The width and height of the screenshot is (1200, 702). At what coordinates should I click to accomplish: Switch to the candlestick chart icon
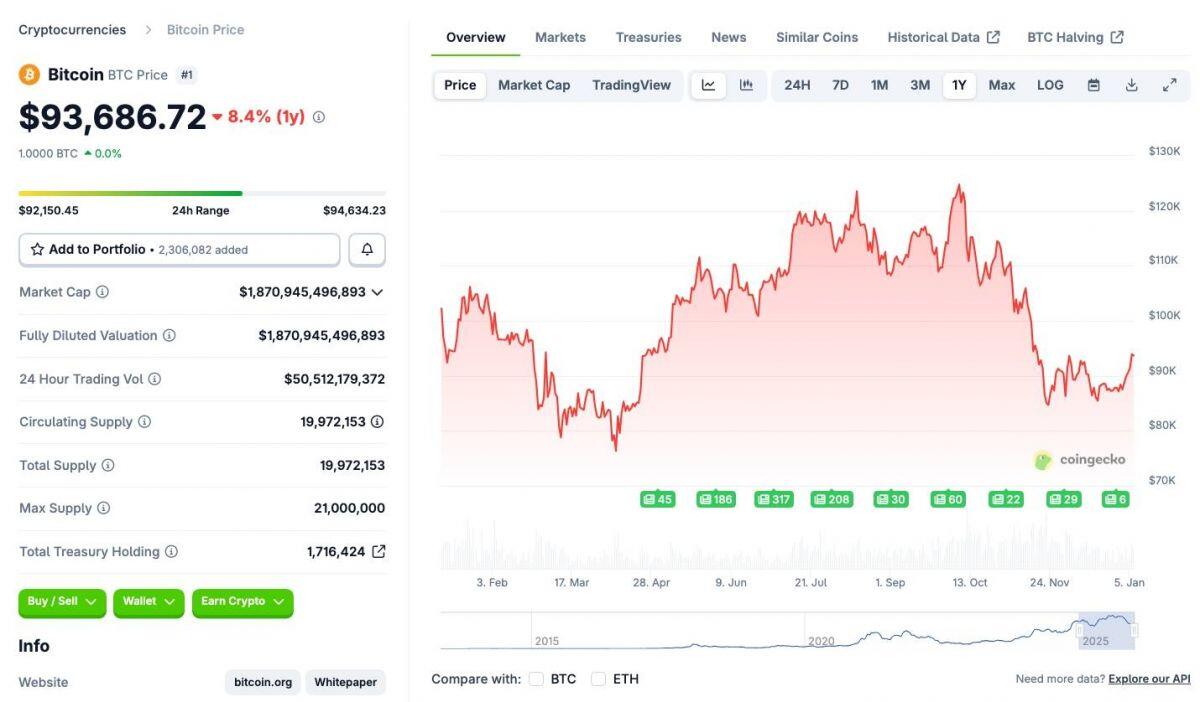pos(746,85)
